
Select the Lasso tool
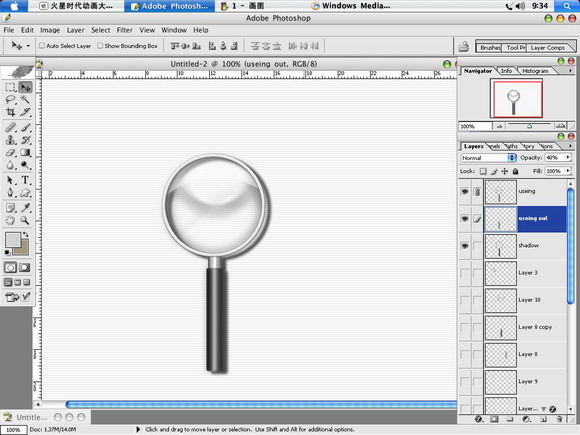10,100
